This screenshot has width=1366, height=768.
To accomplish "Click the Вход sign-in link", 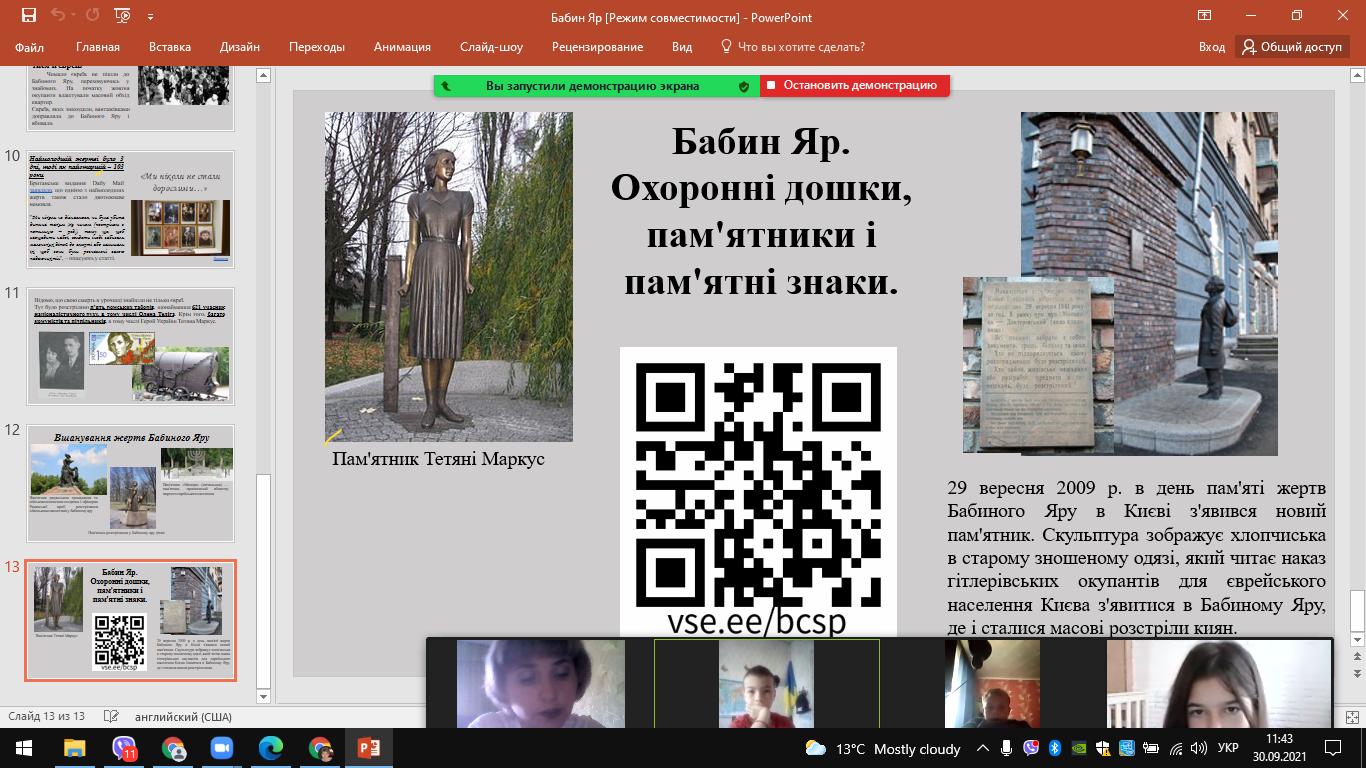I will 1212,47.
